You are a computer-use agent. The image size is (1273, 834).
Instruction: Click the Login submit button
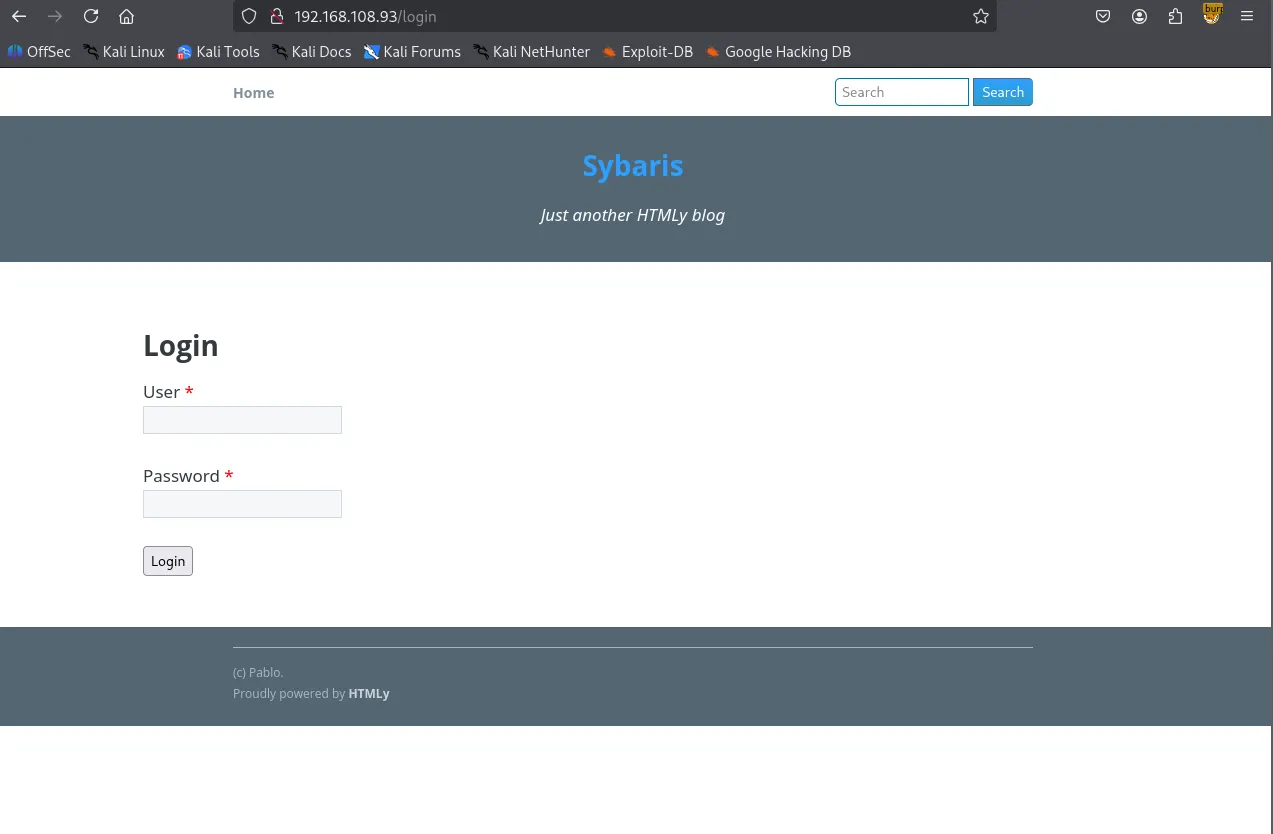(x=168, y=561)
